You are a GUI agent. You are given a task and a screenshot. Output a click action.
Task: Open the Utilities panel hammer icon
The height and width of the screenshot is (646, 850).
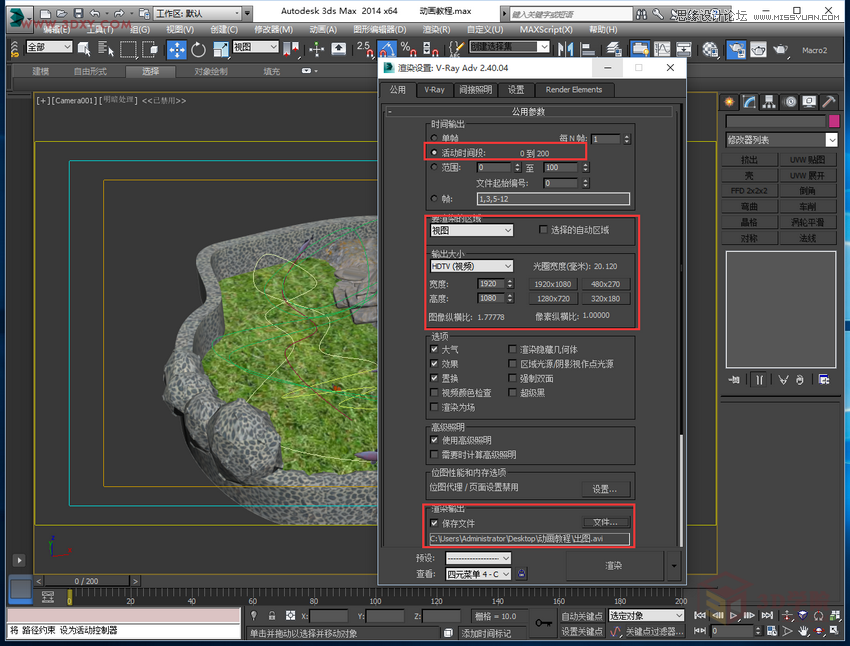(x=828, y=101)
